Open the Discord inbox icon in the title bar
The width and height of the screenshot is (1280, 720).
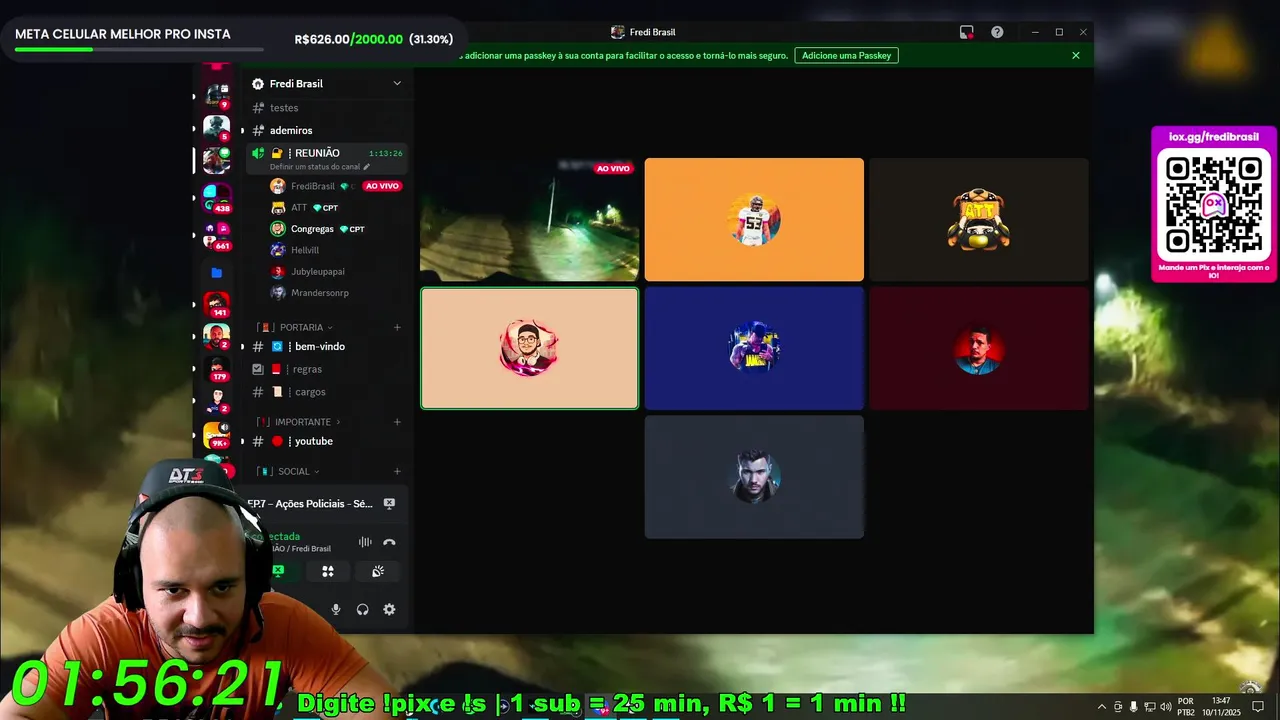tap(966, 32)
